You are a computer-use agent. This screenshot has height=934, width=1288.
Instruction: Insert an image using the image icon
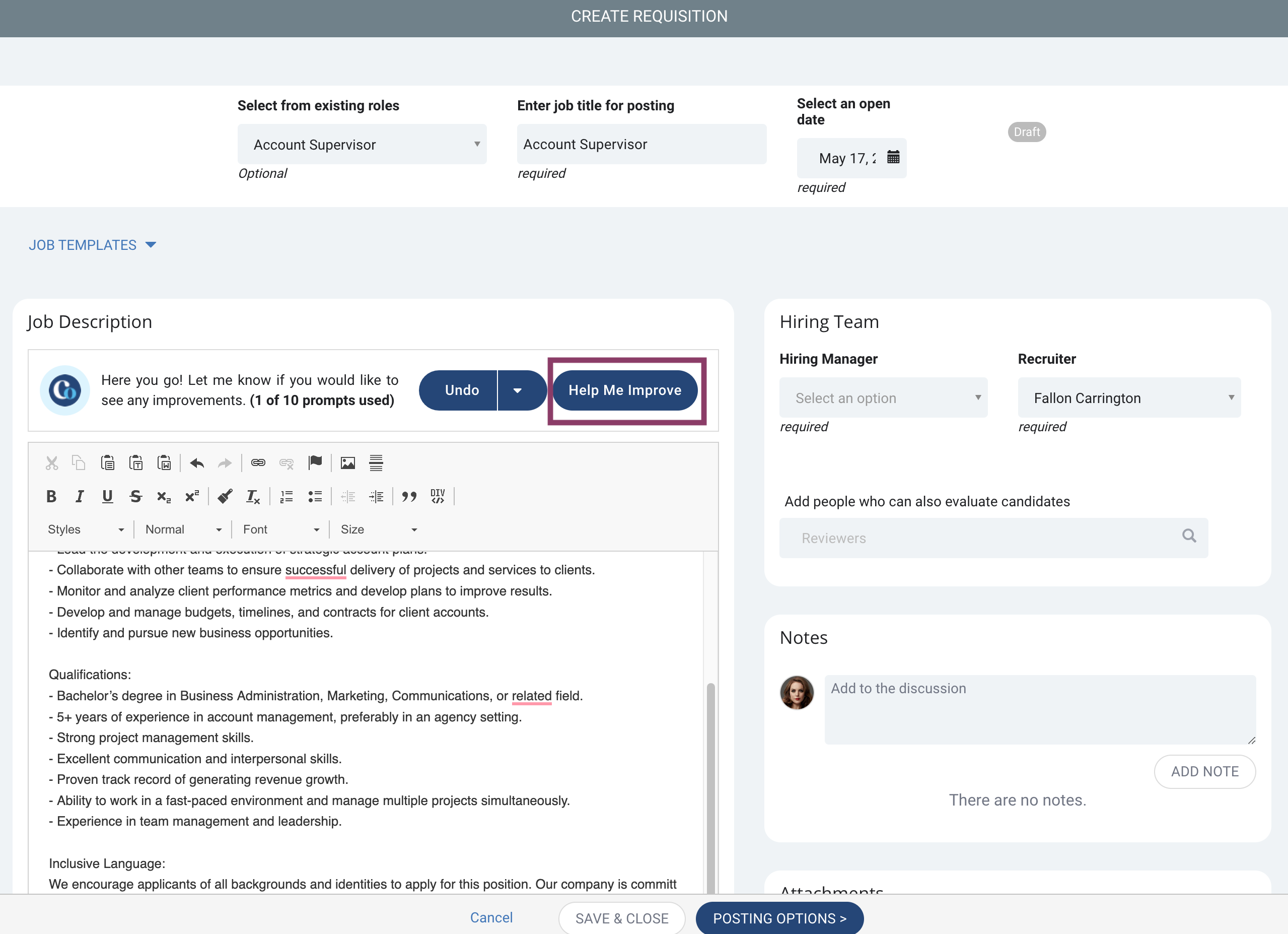point(347,463)
